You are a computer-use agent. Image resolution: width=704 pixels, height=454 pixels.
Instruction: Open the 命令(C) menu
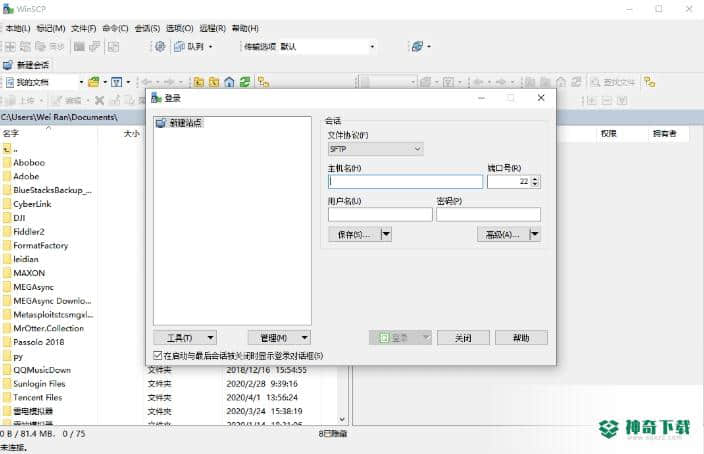(x=115, y=28)
